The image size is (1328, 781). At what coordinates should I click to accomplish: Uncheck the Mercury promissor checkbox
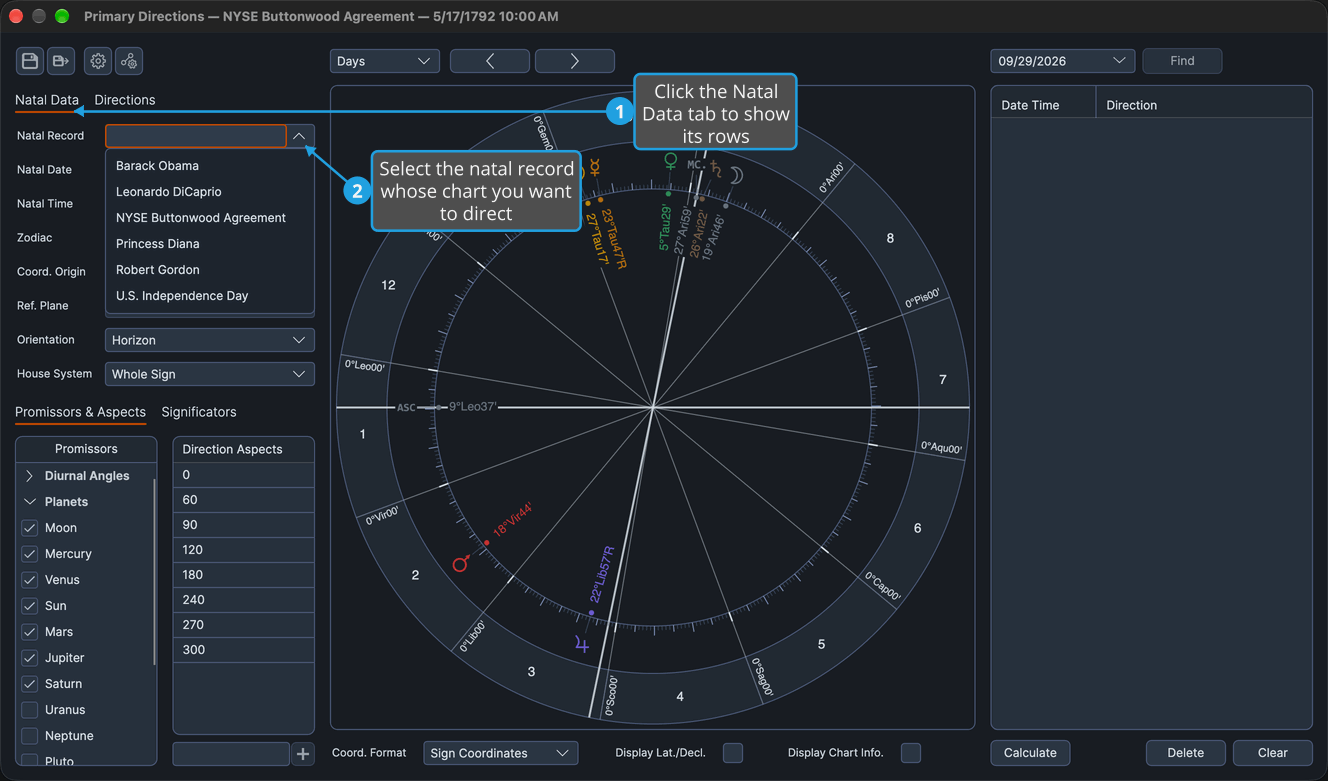point(30,554)
